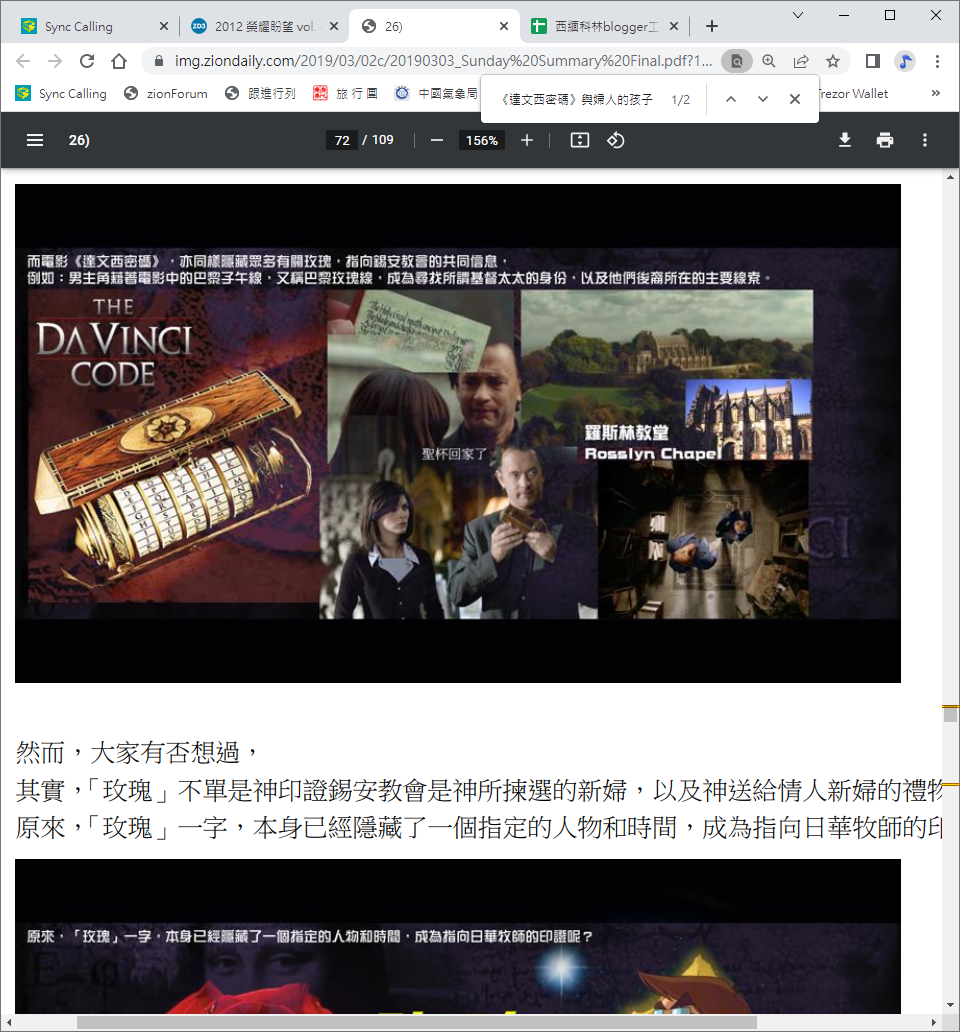Close the find bar
Viewport: 960px width, 1032px height.
[795, 99]
